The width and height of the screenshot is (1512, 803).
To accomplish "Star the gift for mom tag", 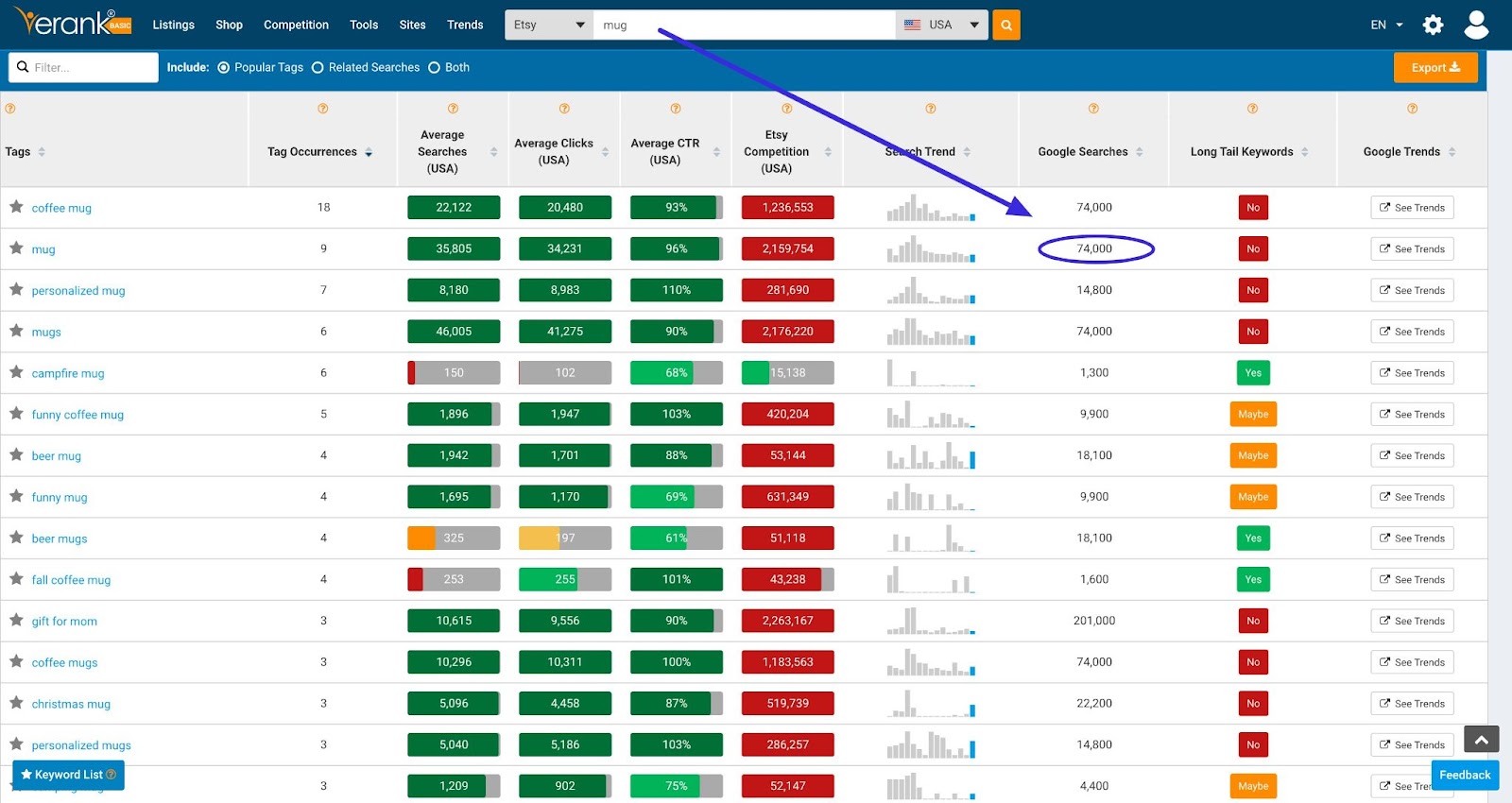I will click(16, 621).
